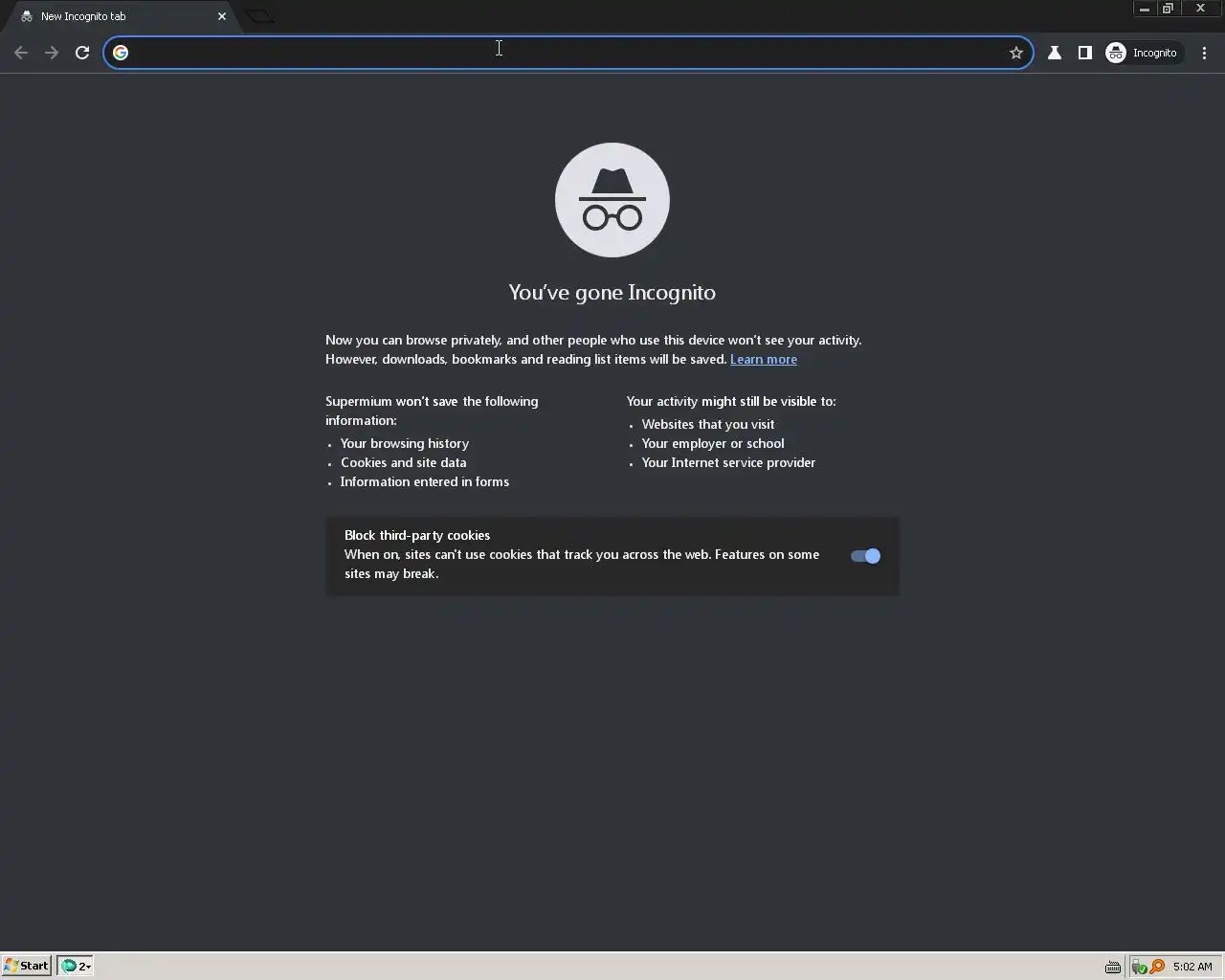Image resolution: width=1225 pixels, height=980 pixels.
Task: Minimize the browser window
Action: point(1145,9)
